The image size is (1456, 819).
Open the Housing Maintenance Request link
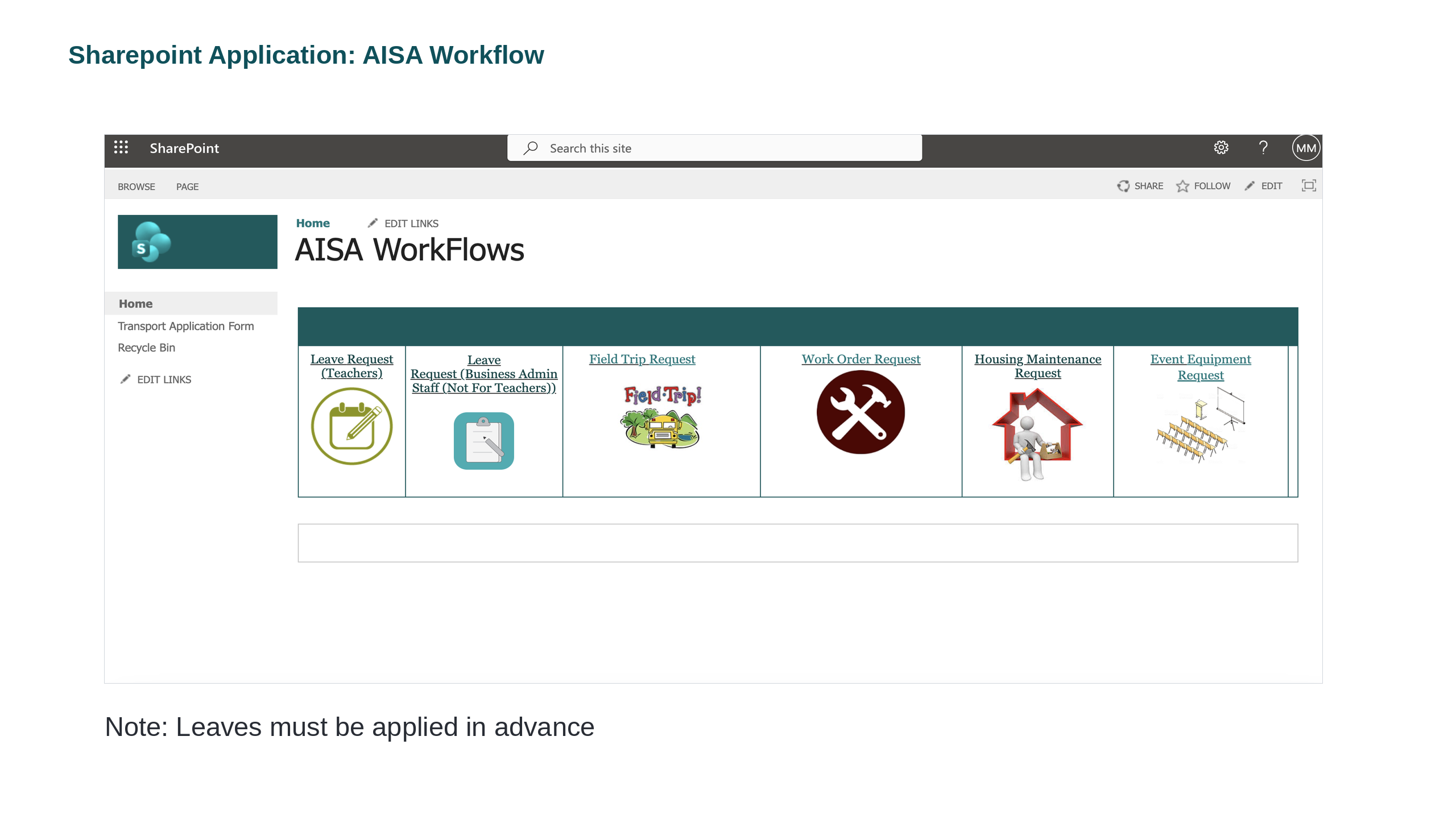click(x=1037, y=366)
